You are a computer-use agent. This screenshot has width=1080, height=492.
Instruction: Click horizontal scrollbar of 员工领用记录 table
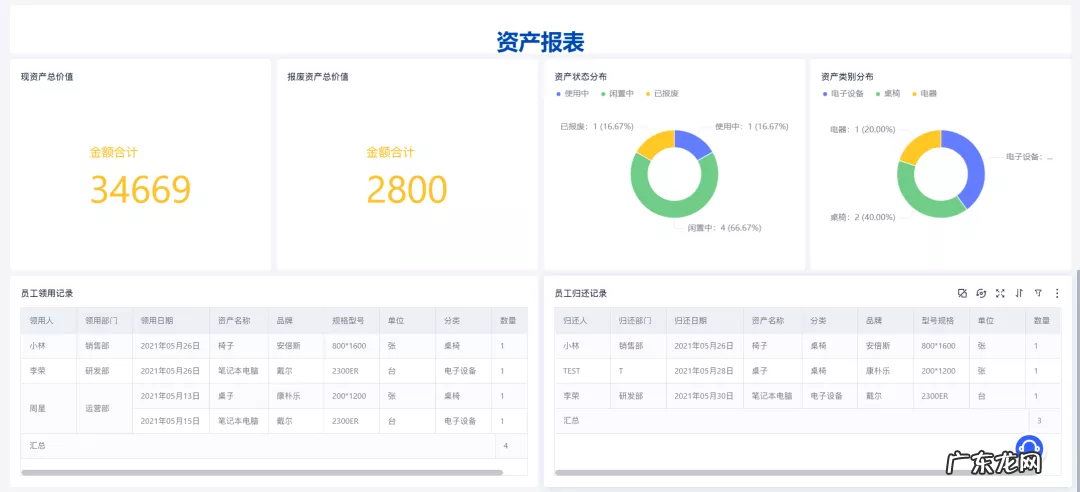[262, 472]
